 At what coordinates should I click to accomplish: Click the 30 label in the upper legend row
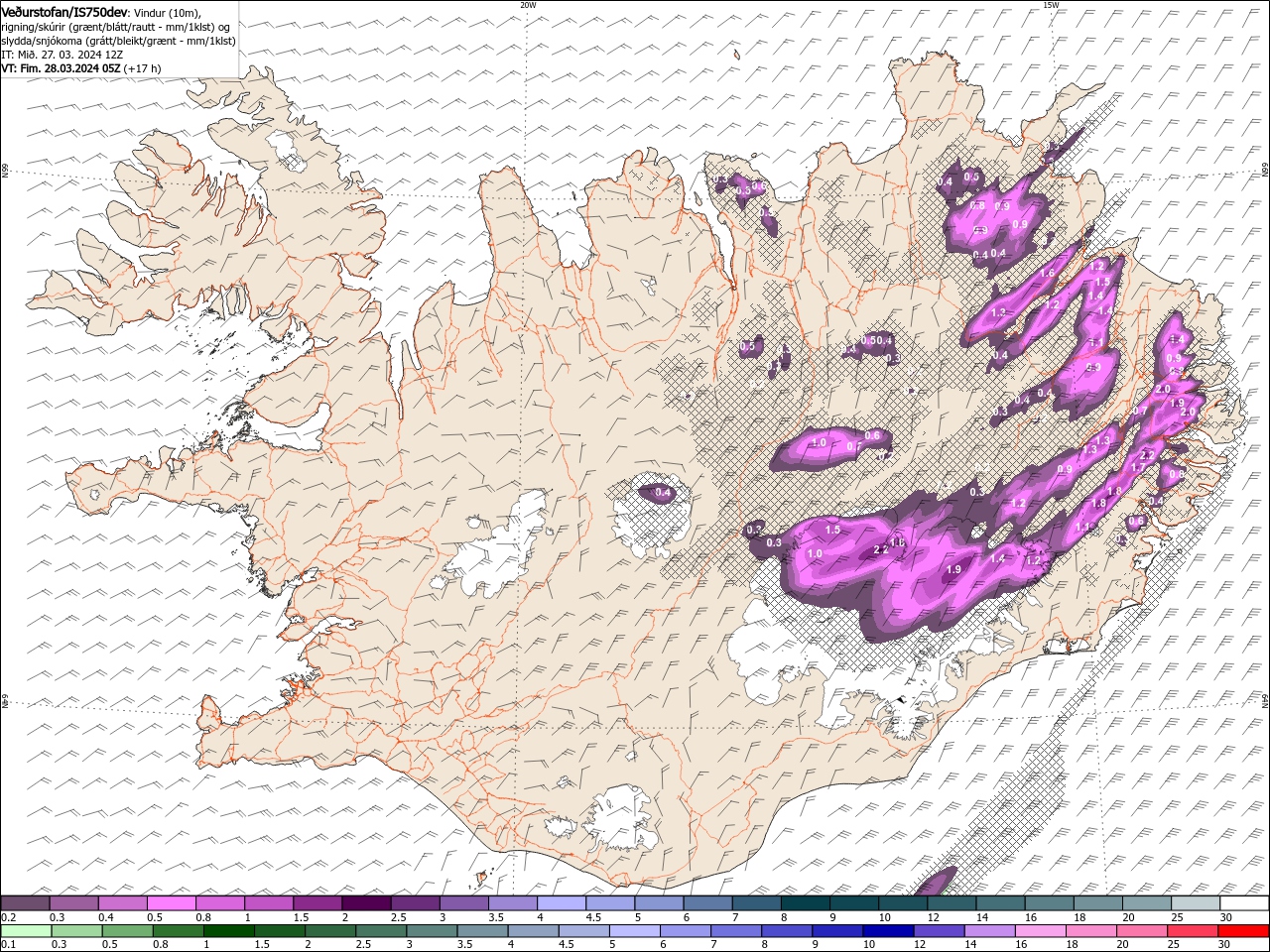pyautogui.click(x=1226, y=917)
